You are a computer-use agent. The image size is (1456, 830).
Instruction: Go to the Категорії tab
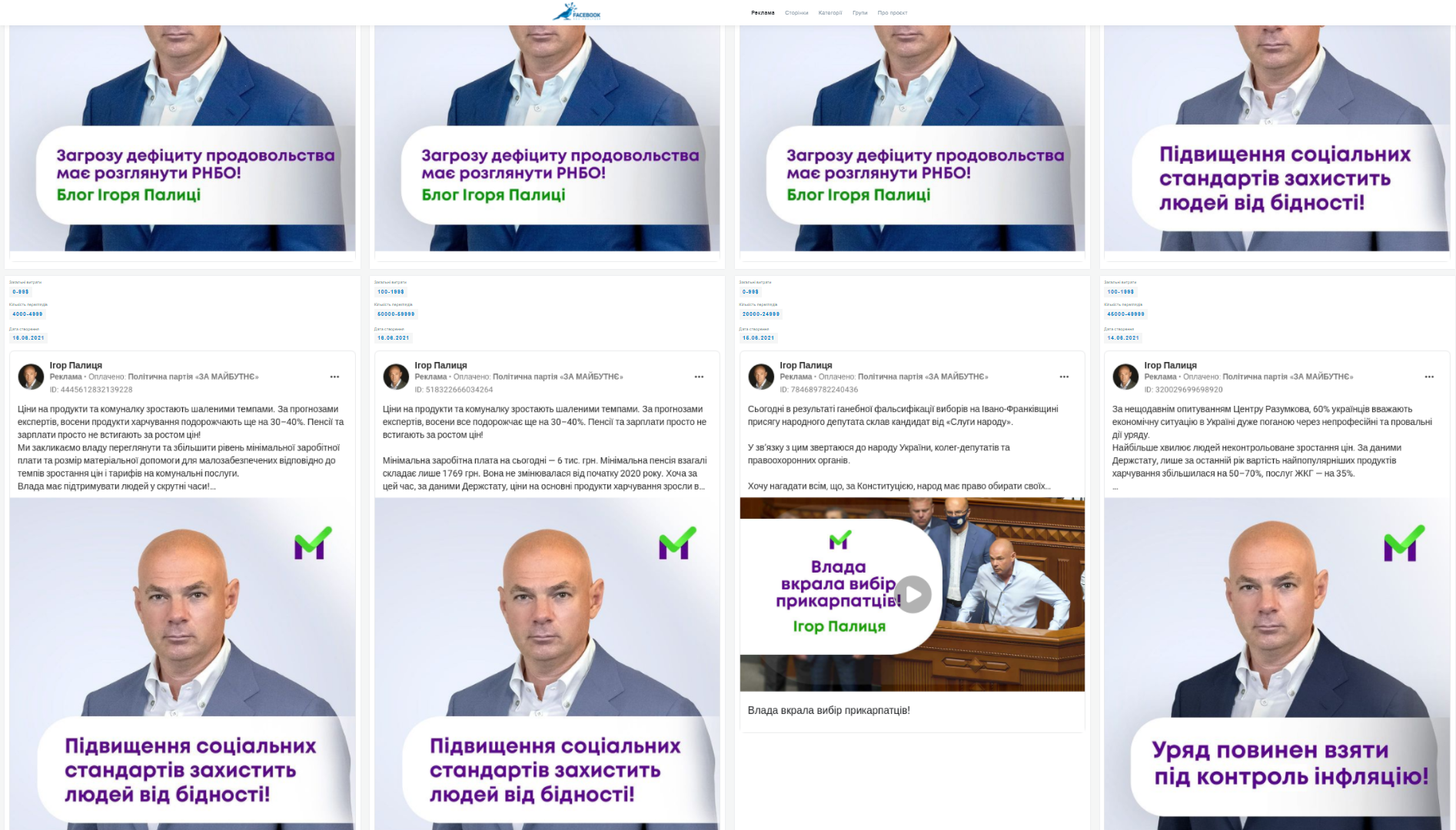[x=830, y=13]
